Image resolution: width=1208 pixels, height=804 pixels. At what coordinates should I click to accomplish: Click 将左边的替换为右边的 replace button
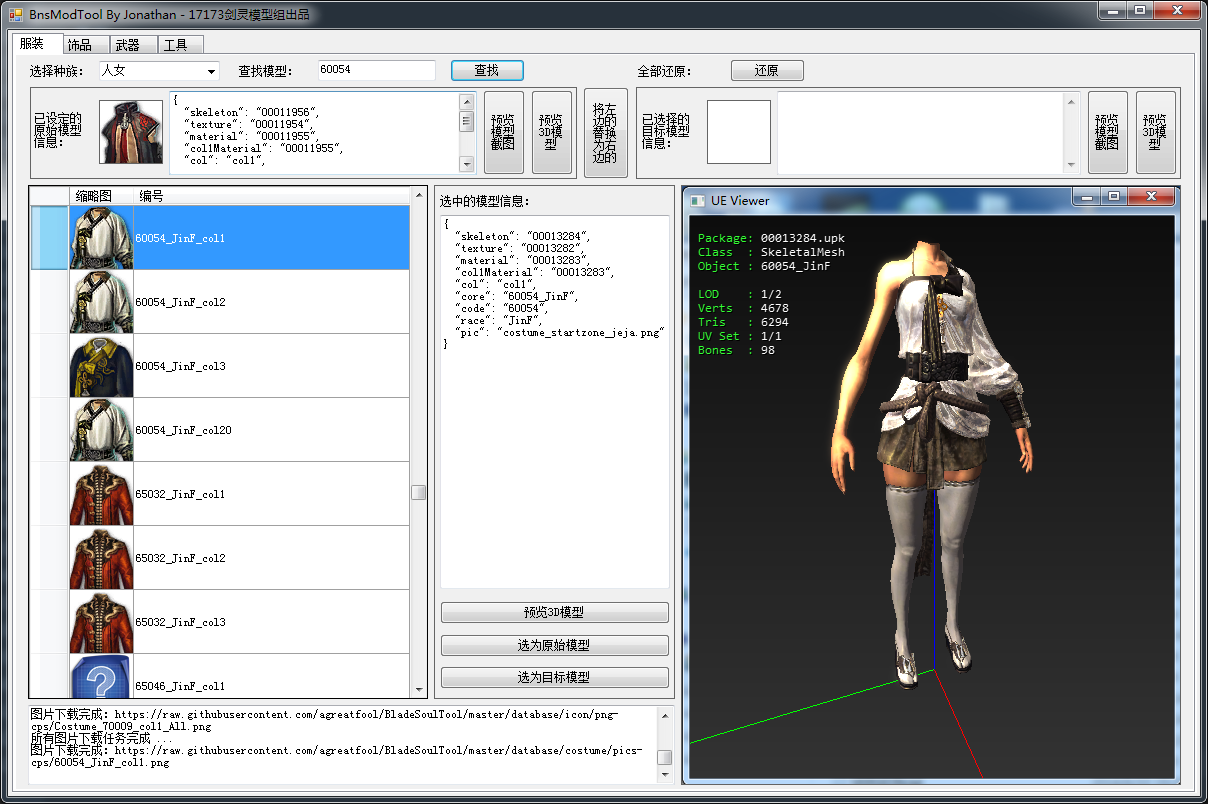click(x=606, y=132)
